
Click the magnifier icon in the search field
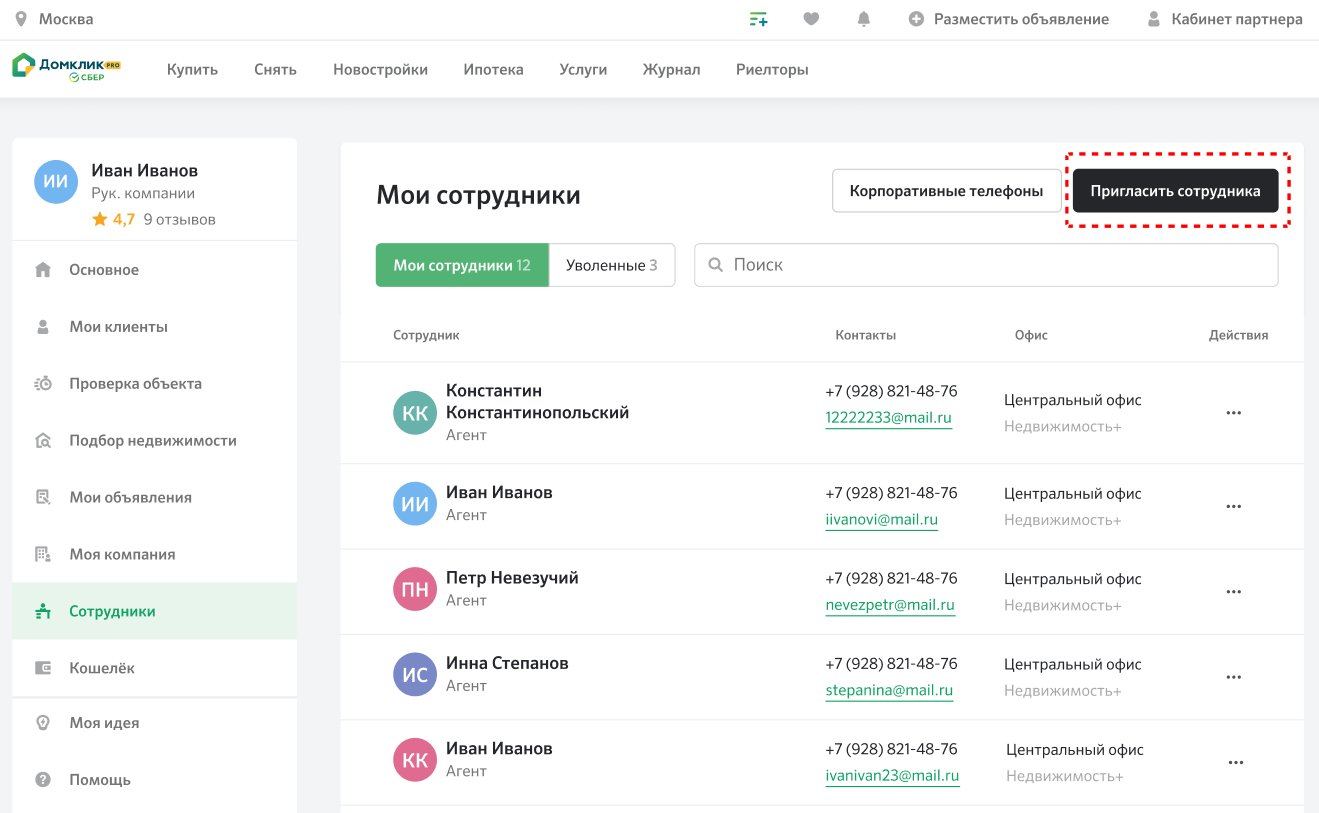716,265
